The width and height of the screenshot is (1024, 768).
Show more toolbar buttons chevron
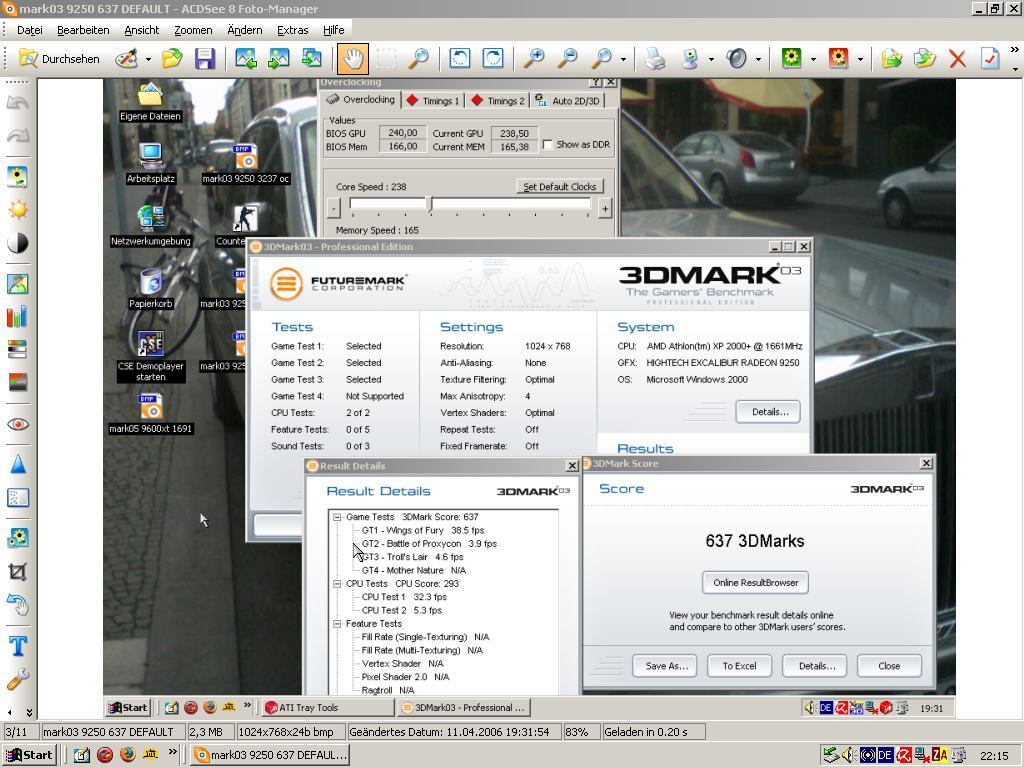point(1015,50)
